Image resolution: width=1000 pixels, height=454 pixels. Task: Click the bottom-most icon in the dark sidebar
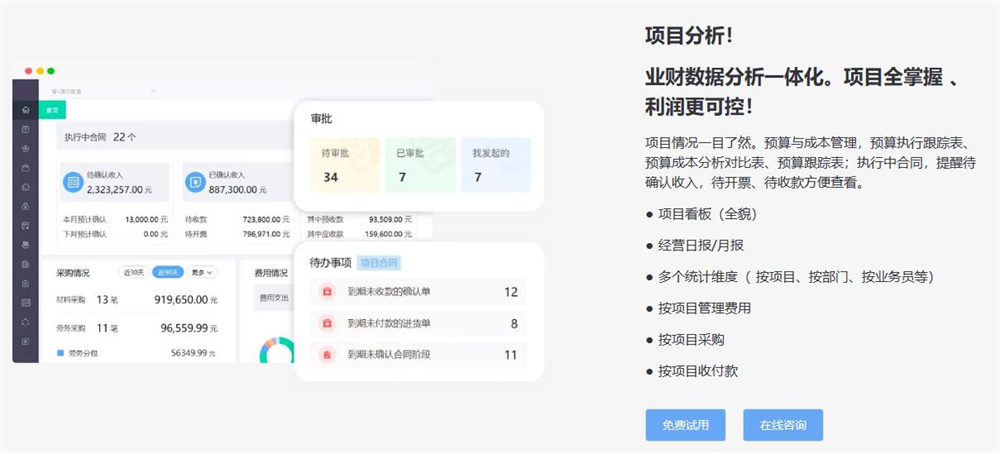[x=25, y=340]
